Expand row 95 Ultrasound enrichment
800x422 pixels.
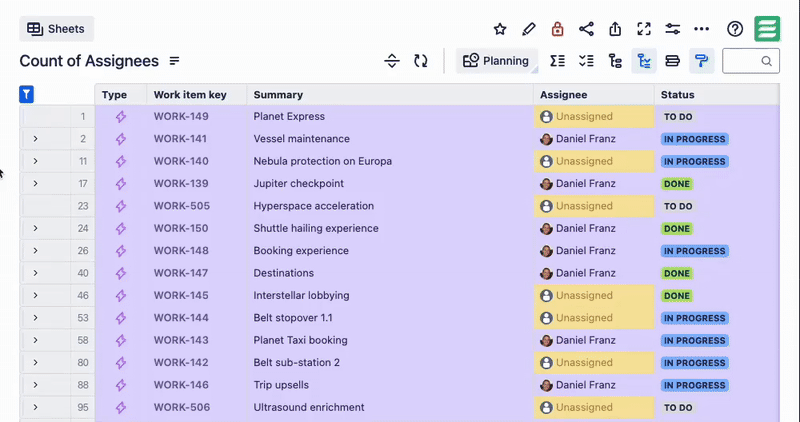click(x=35, y=407)
